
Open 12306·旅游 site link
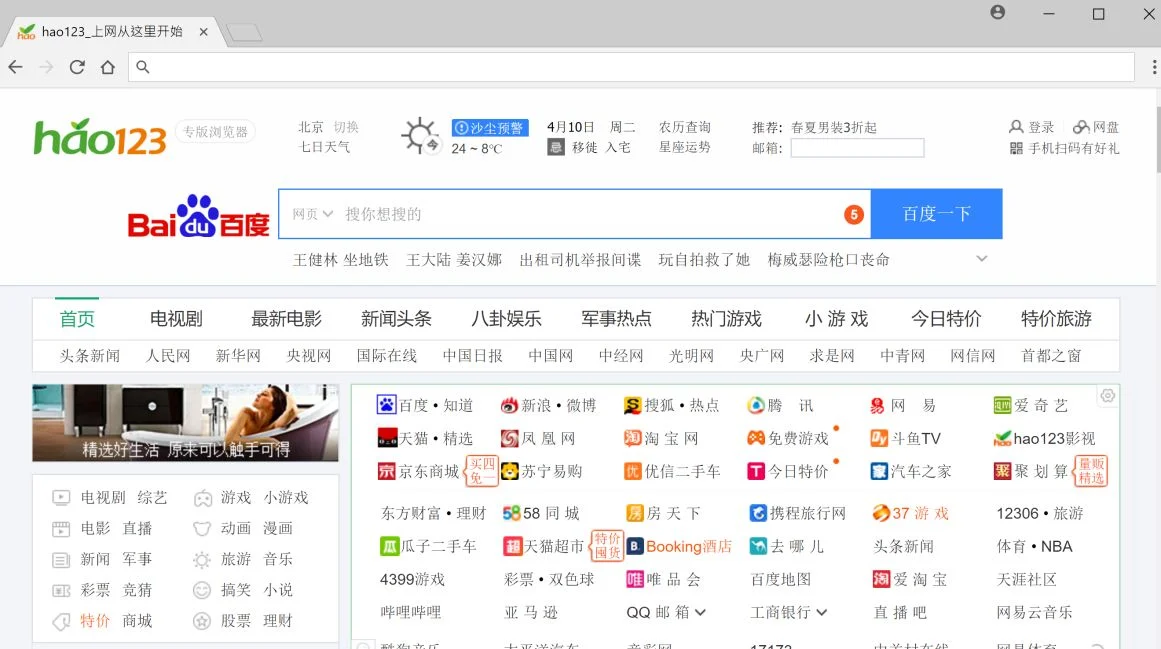click(x=1040, y=513)
